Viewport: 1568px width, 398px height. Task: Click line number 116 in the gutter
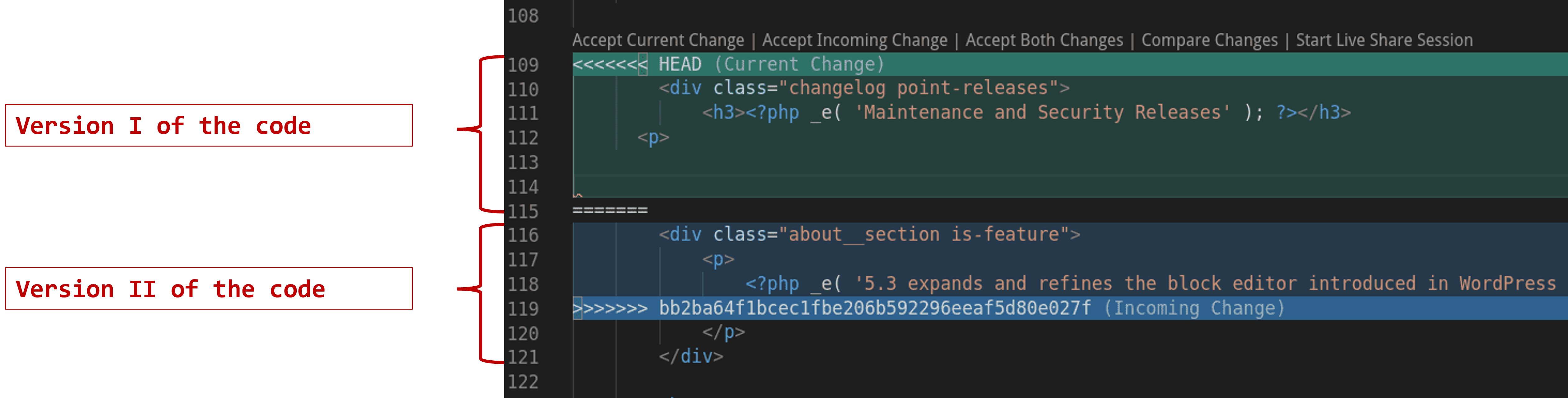523,235
